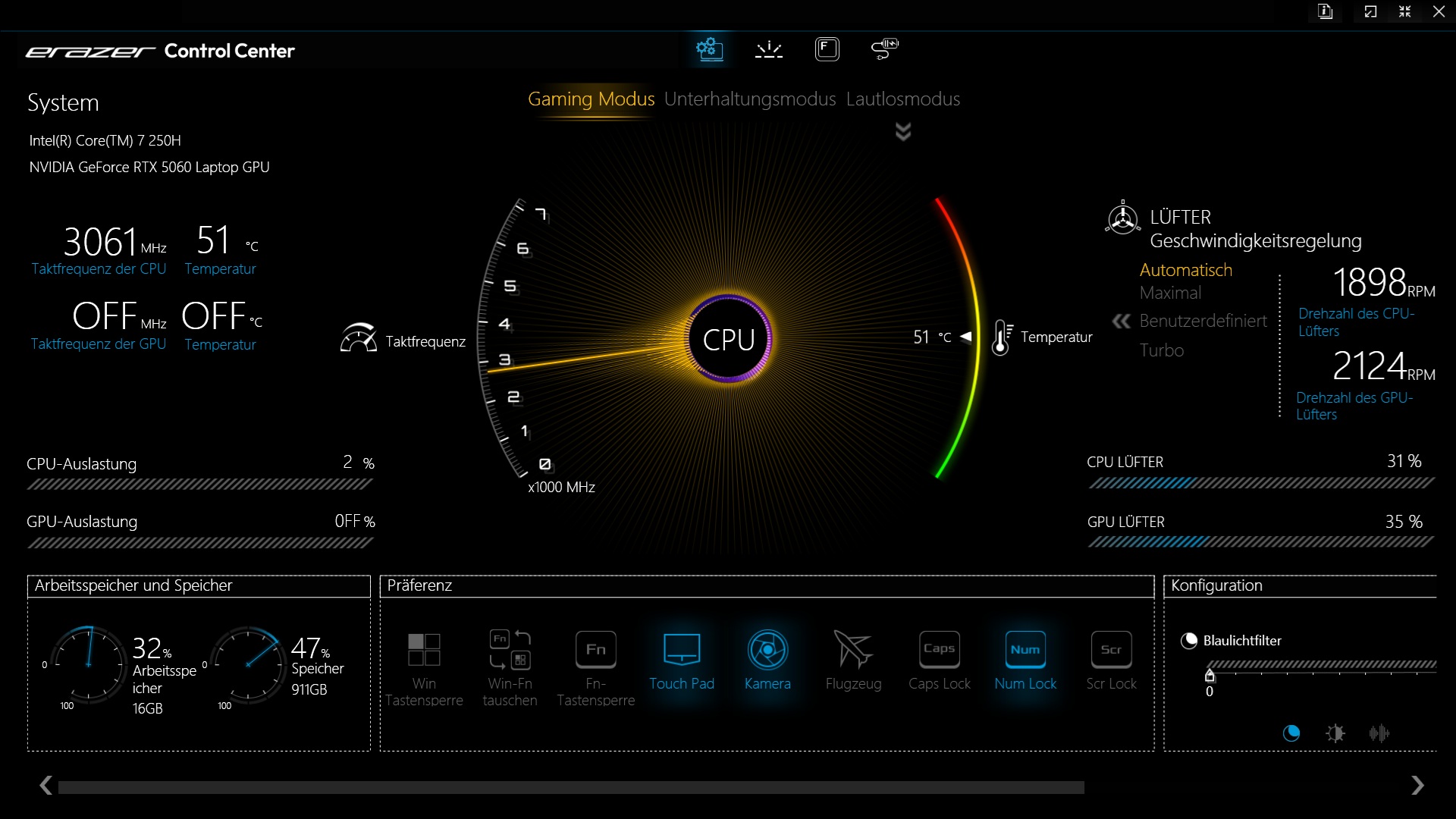The image size is (1456, 819).
Task: Expand Benutzerdefiniert fan settings arrows
Action: pos(1121,321)
